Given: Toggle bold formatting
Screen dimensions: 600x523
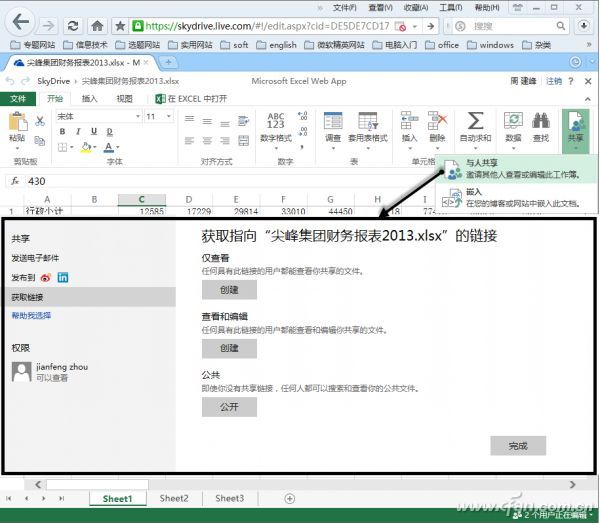Looking at the screenshot, I should coord(62,132).
